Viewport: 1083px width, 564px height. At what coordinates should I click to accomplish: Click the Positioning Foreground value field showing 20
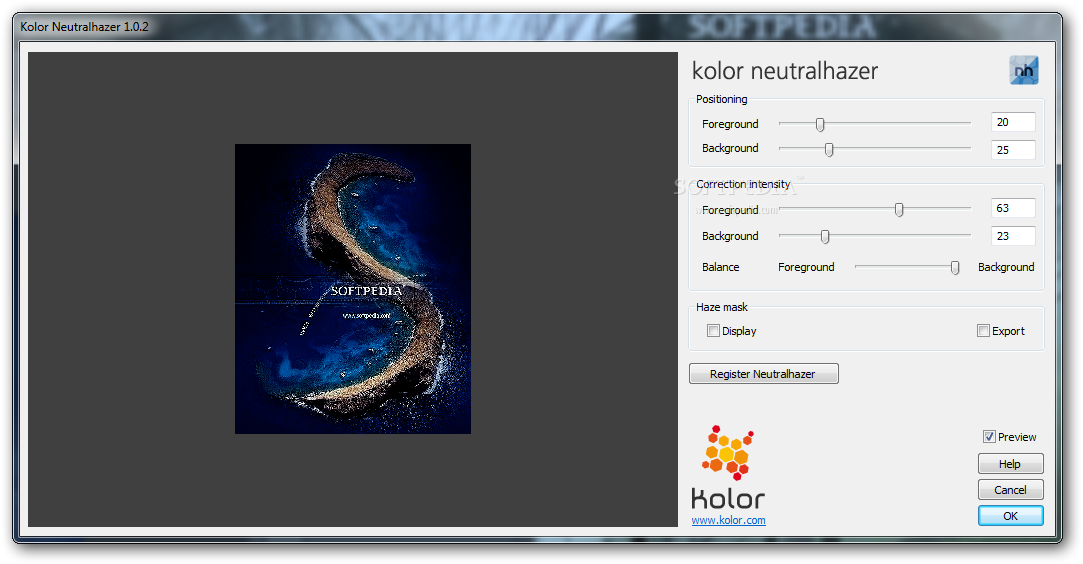[x=1013, y=122]
